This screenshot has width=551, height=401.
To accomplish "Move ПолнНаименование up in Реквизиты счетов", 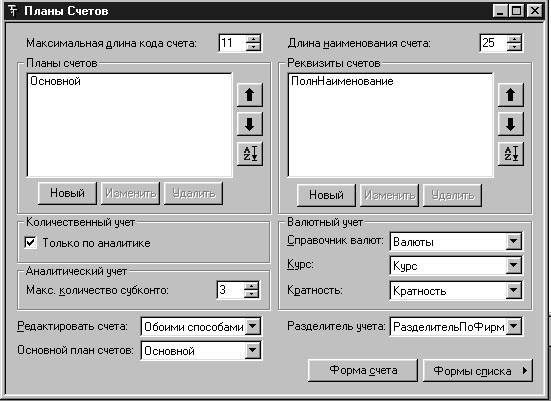I will pyautogui.click(x=511, y=95).
